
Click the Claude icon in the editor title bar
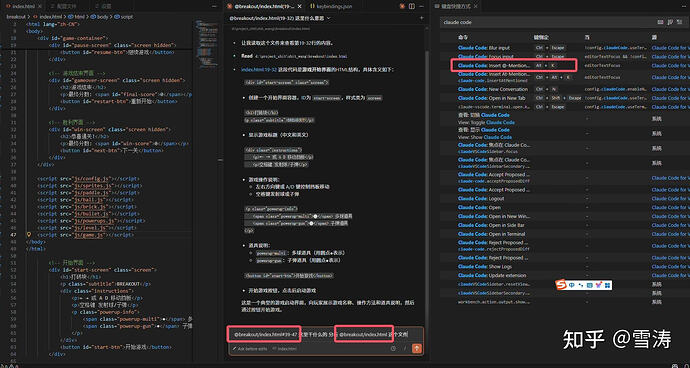(402, 7)
